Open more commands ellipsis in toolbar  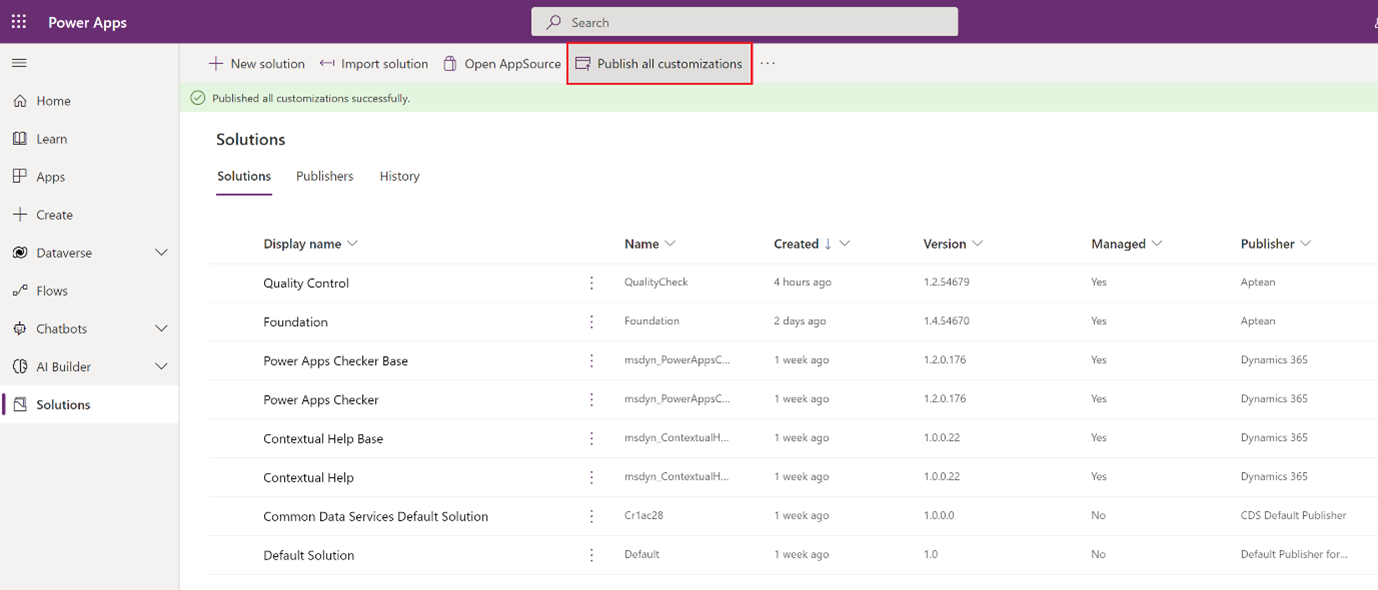tap(767, 64)
